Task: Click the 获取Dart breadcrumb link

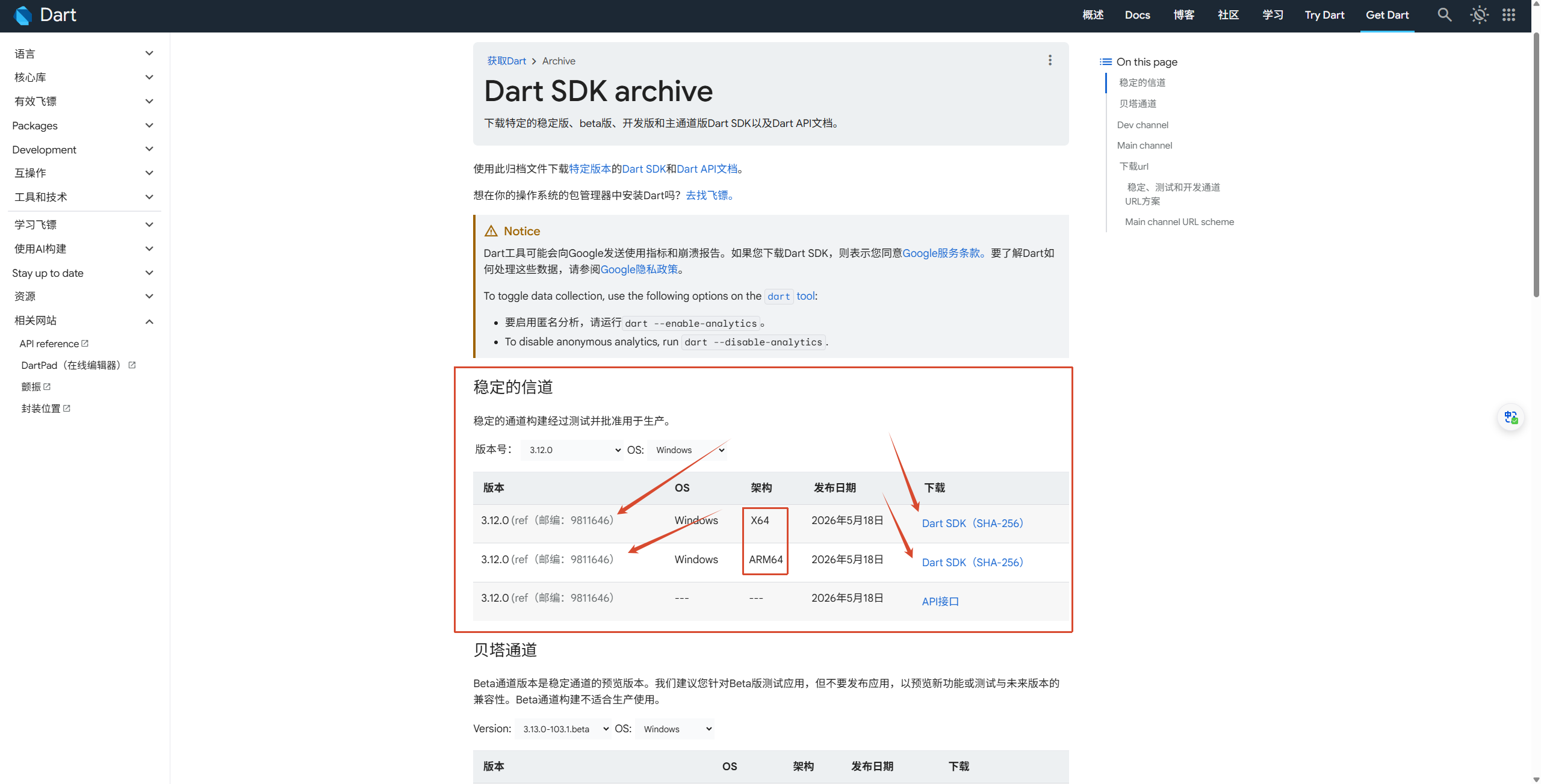Action: coord(506,61)
